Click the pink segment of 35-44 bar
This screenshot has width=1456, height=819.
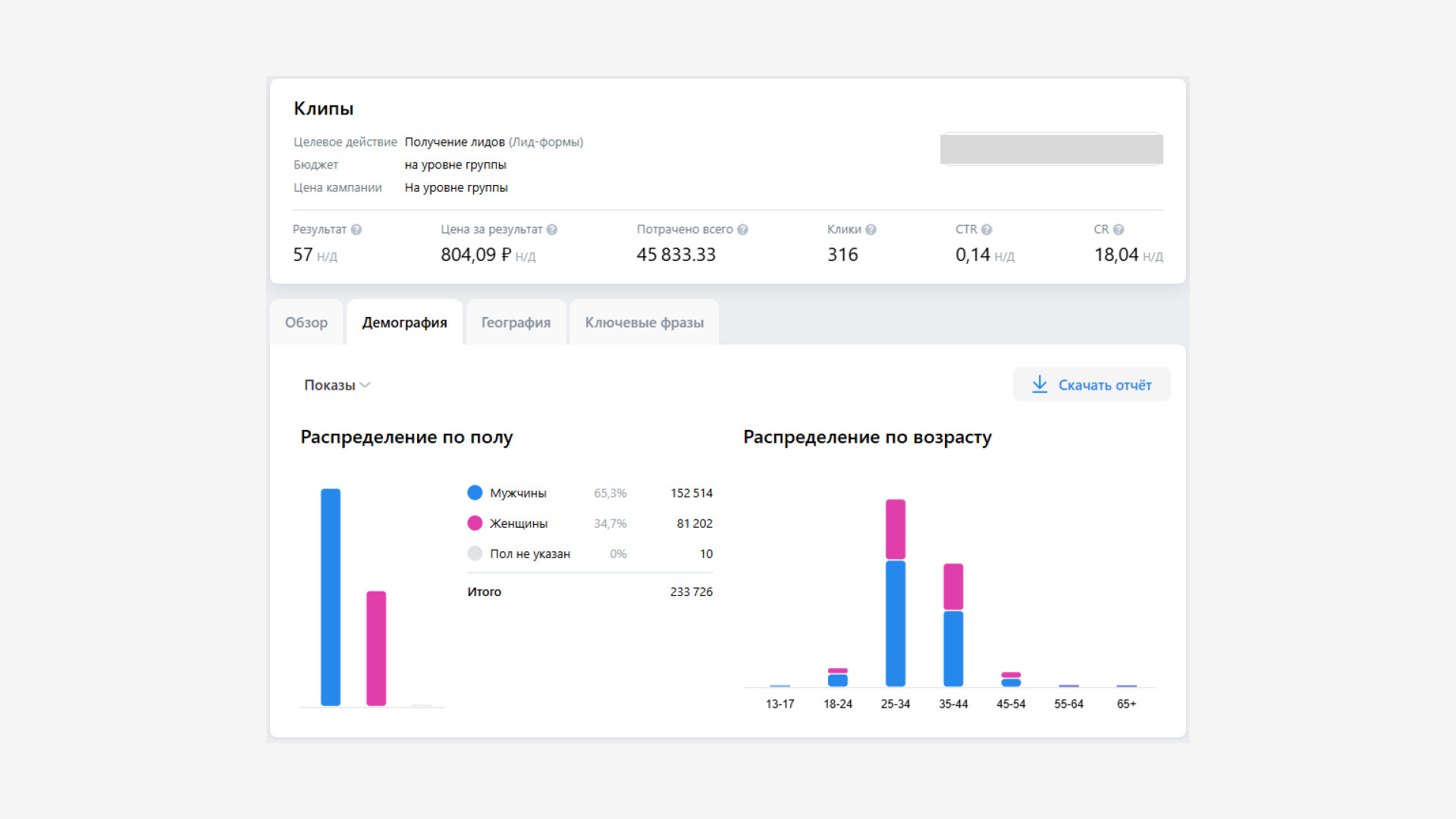point(953,586)
